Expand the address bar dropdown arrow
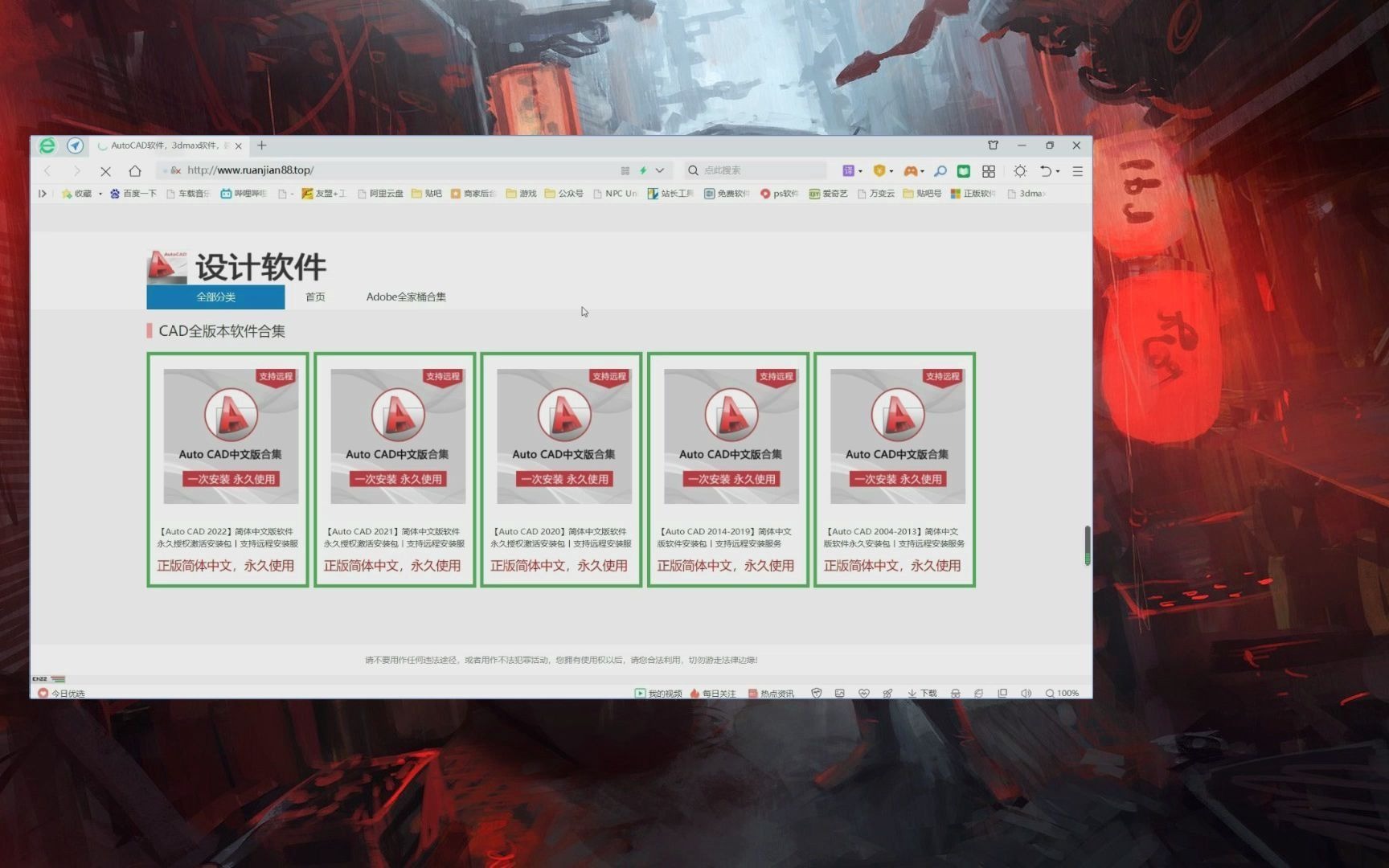Viewport: 1389px width, 868px height. (x=660, y=170)
